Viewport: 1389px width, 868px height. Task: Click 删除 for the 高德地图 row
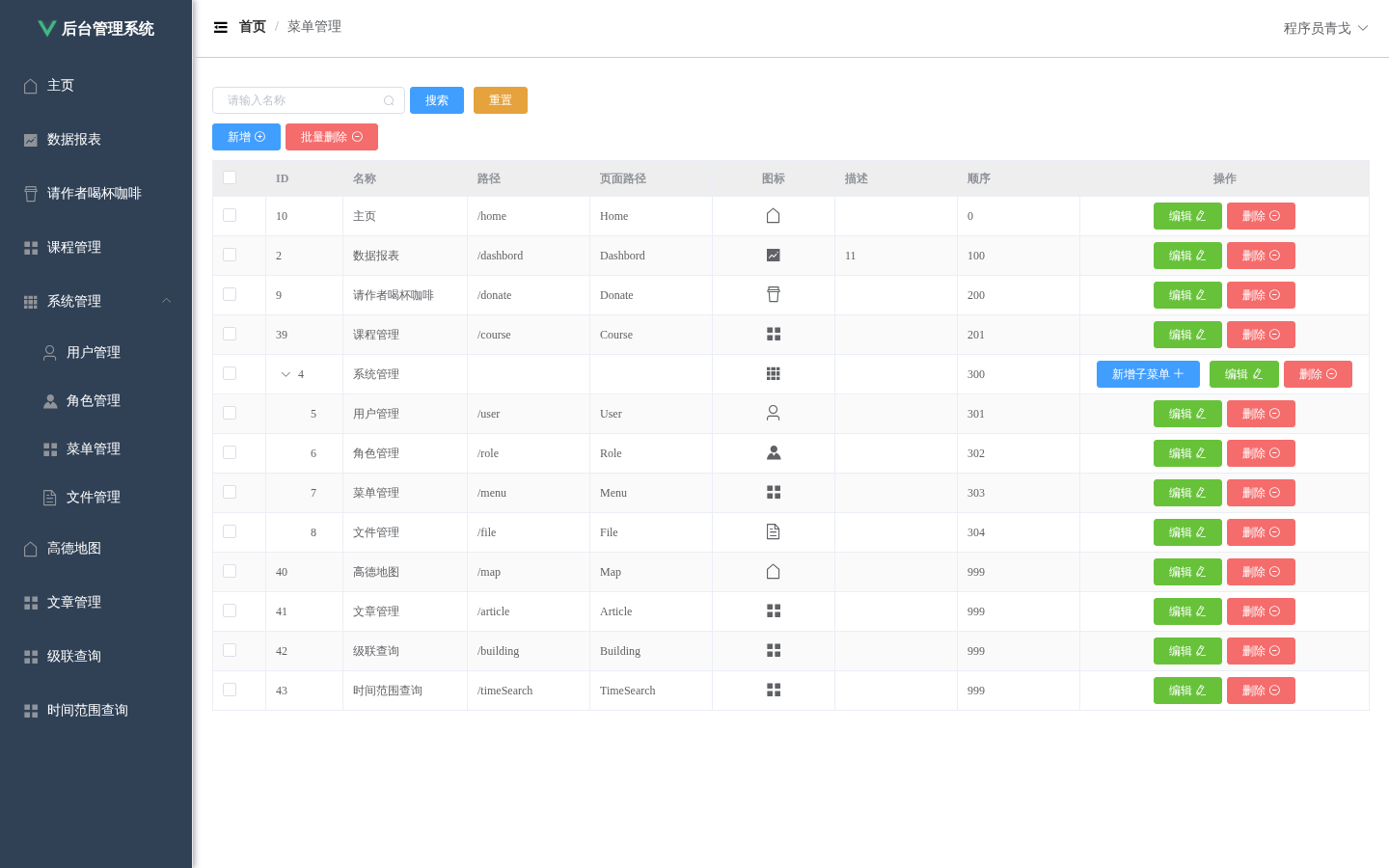pyautogui.click(x=1261, y=572)
